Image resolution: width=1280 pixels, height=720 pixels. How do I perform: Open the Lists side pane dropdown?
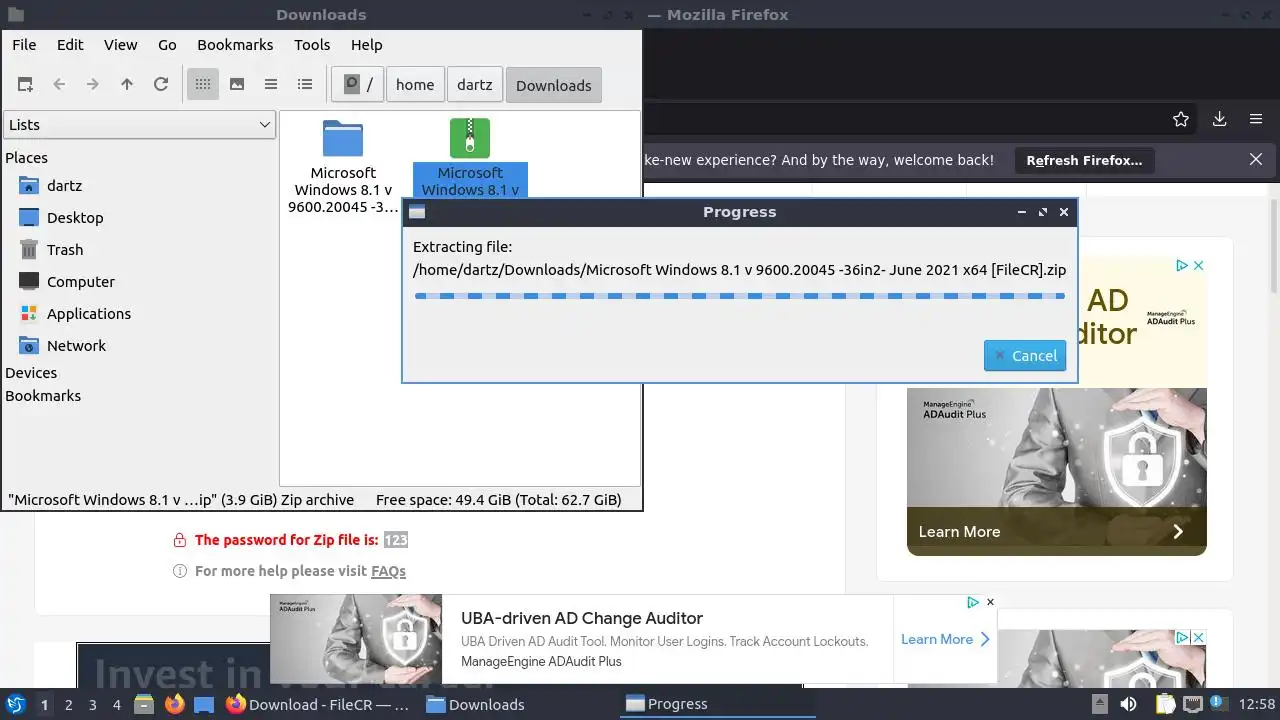coord(139,125)
